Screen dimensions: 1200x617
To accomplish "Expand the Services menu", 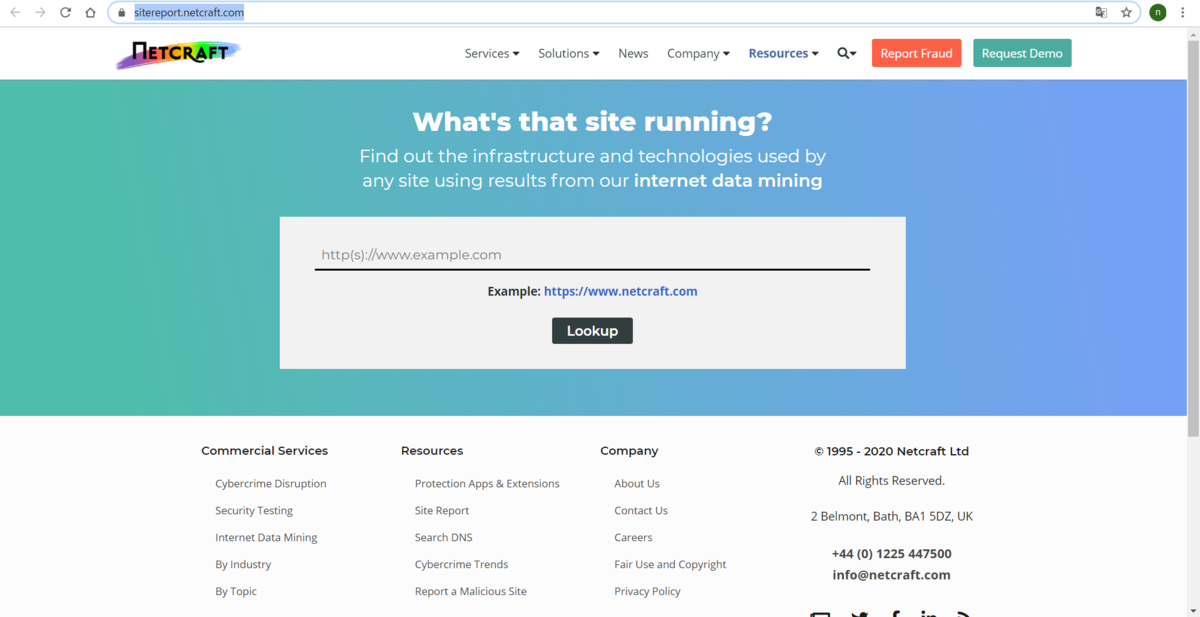I will click(x=492, y=53).
